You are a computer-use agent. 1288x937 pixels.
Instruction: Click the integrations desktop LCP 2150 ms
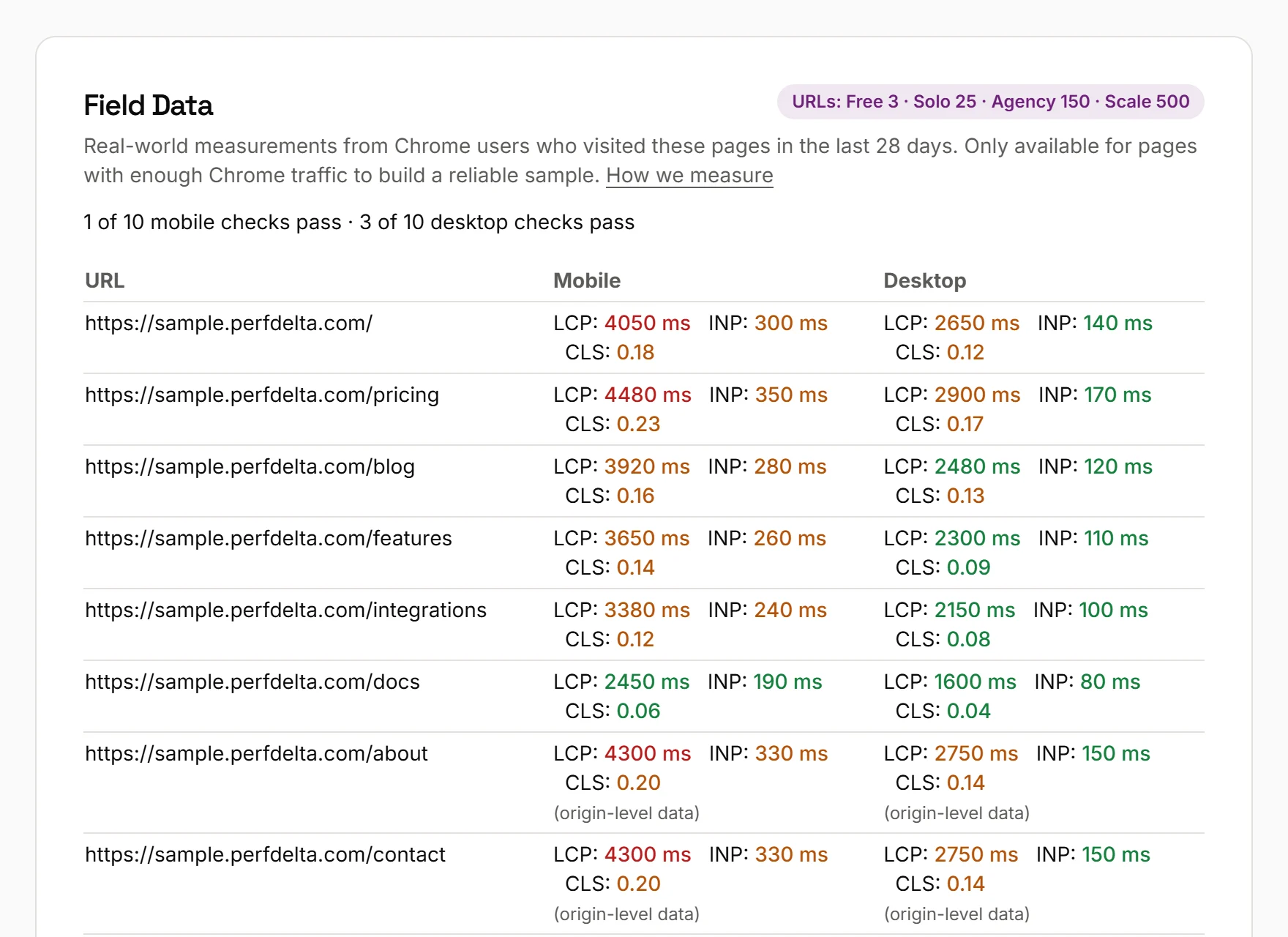[x=975, y=611]
